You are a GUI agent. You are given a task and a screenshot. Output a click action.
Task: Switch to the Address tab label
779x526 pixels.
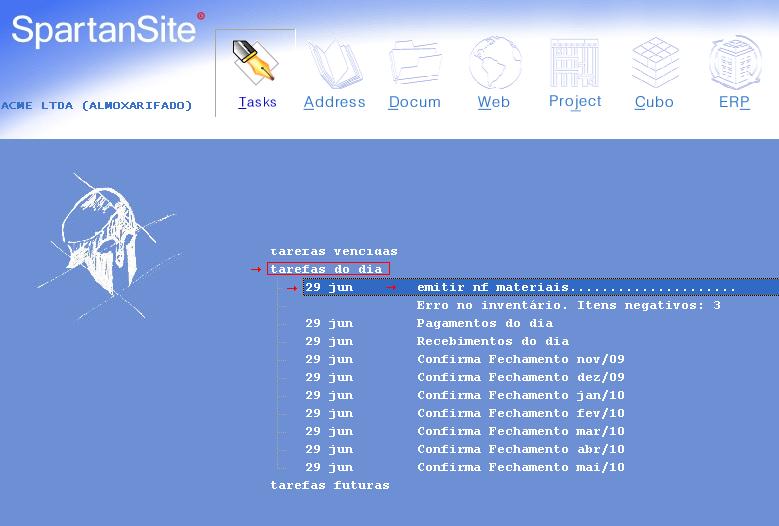pos(334,102)
